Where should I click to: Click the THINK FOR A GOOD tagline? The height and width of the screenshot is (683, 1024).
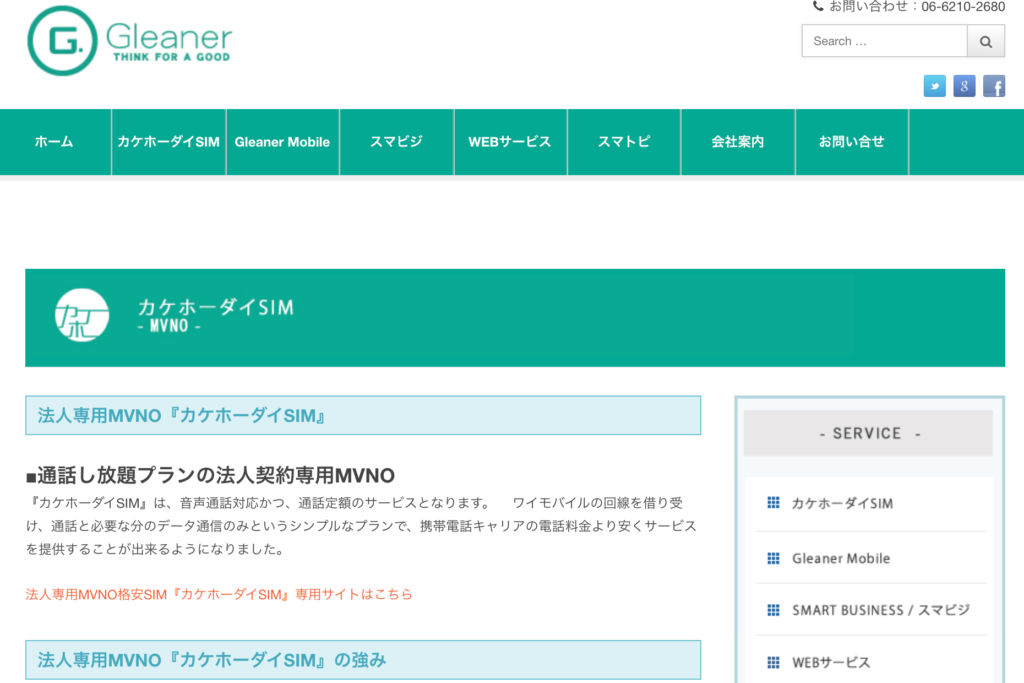click(172, 57)
